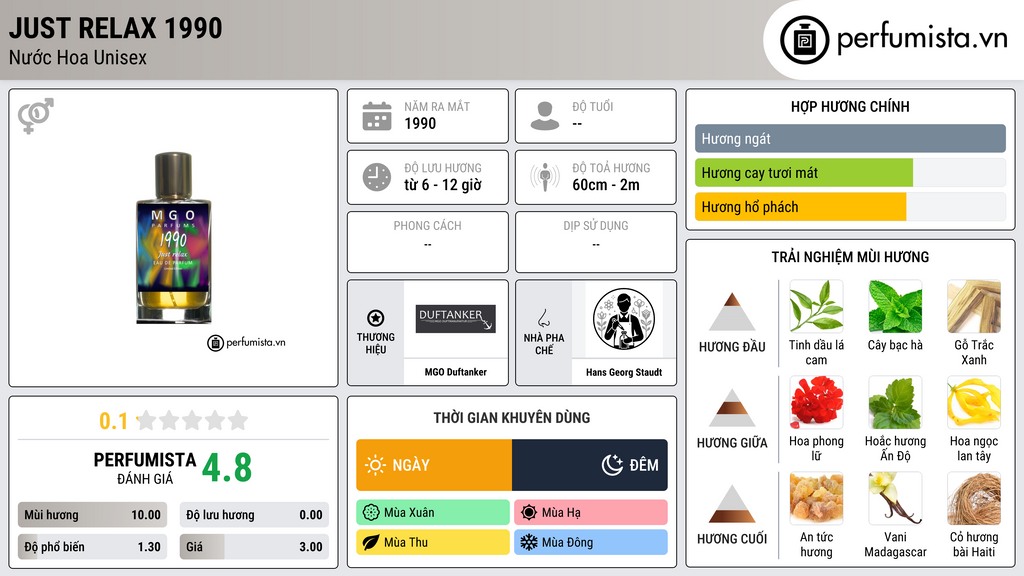Image resolution: width=1024 pixels, height=576 pixels.
Task: Click the Hương hổ phách accord bar
Action: 850,207
